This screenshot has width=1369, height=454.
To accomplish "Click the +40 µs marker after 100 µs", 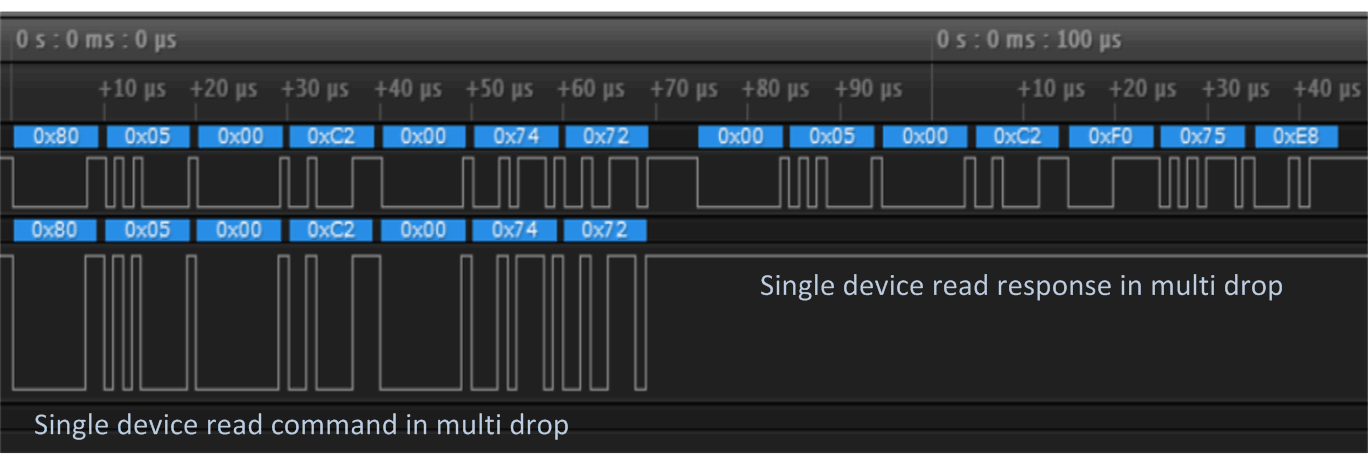I will (1327, 89).
